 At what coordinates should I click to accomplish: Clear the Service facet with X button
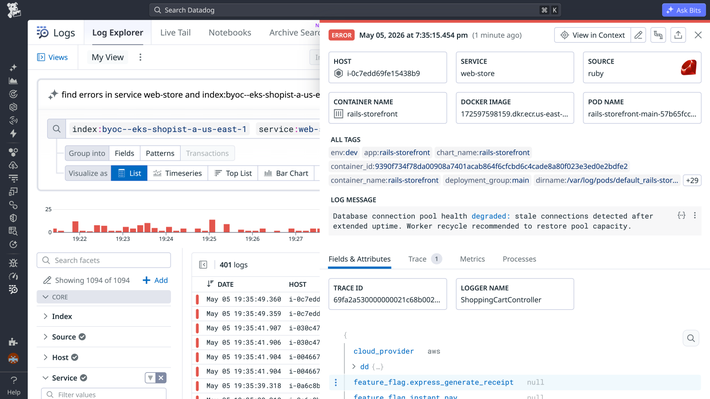click(161, 378)
